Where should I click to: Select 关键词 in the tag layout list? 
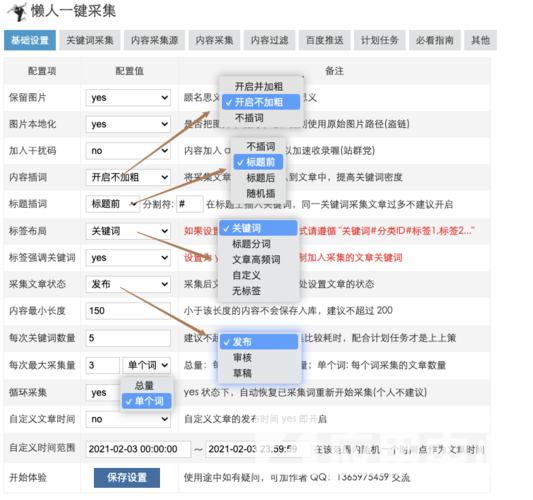click(x=258, y=228)
